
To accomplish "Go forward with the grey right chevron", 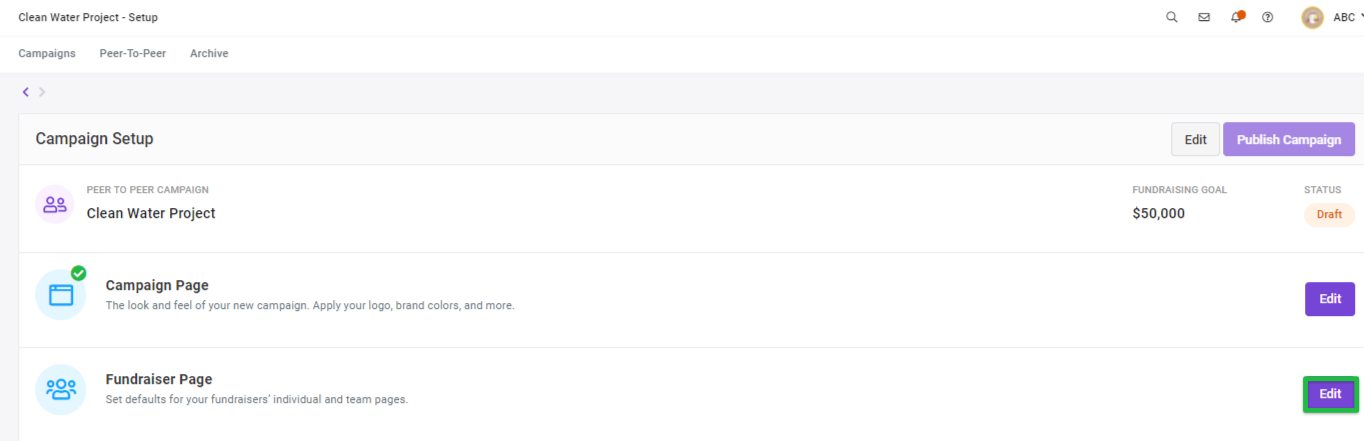I will coord(42,92).
